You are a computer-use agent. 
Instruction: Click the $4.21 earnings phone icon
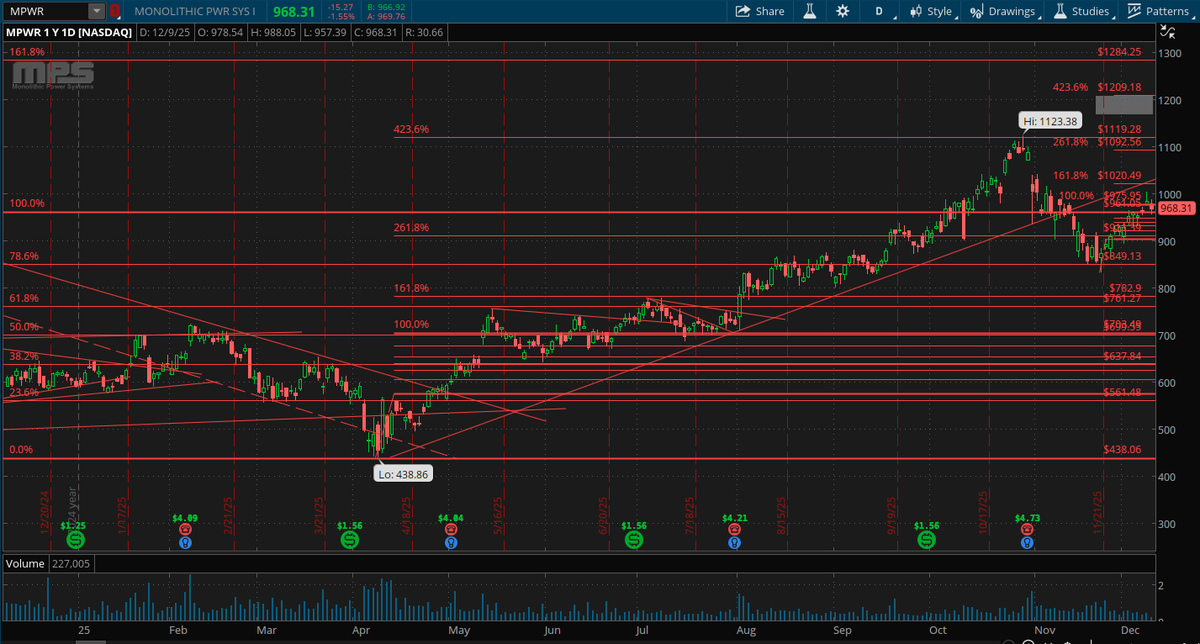(735, 528)
